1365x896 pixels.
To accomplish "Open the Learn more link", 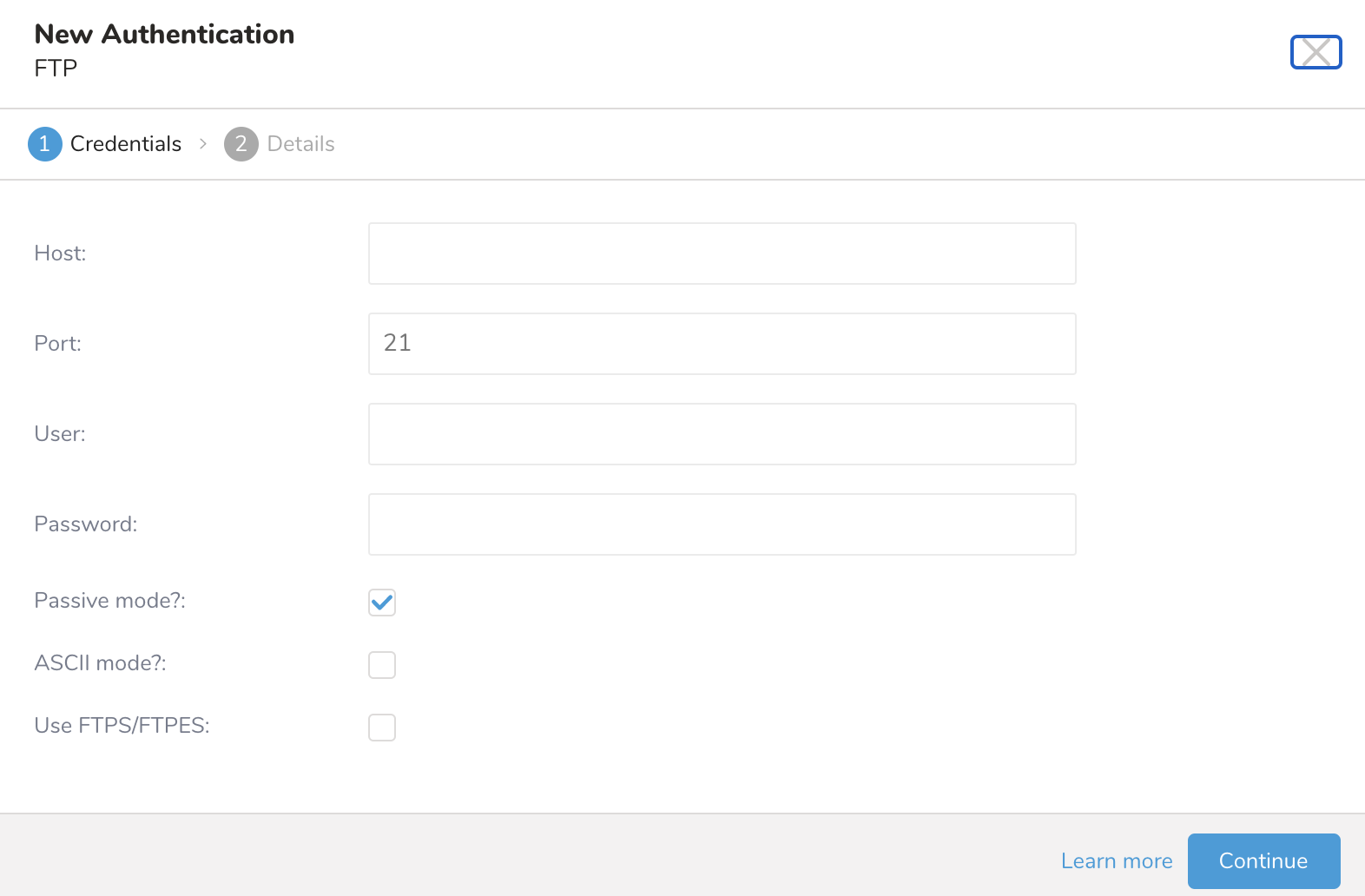I will pos(1117,861).
